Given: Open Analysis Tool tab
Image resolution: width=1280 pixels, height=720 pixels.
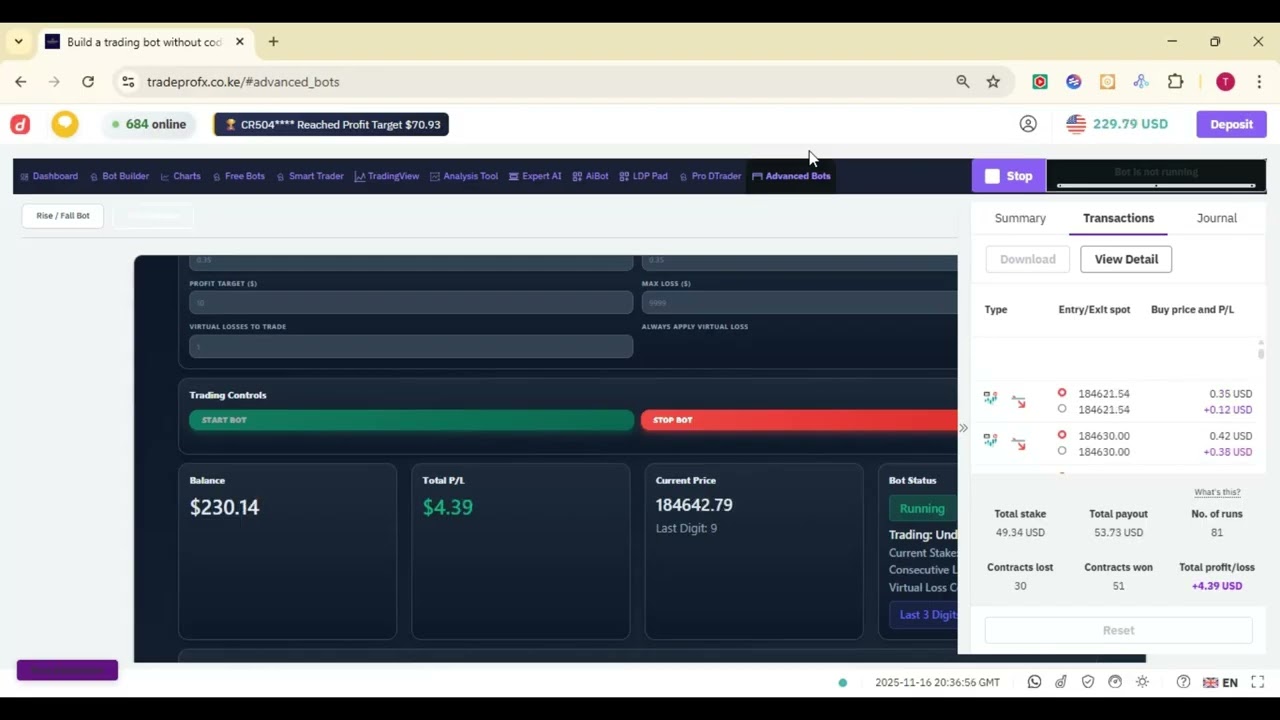Looking at the screenshot, I should tap(464, 176).
